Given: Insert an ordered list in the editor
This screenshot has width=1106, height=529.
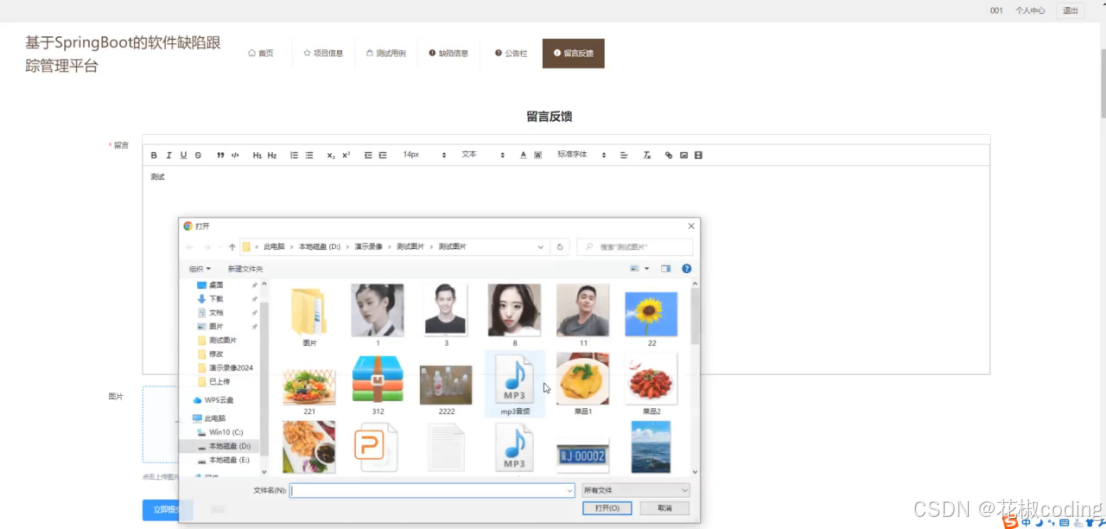Looking at the screenshot, I should [x=294, y=155].
